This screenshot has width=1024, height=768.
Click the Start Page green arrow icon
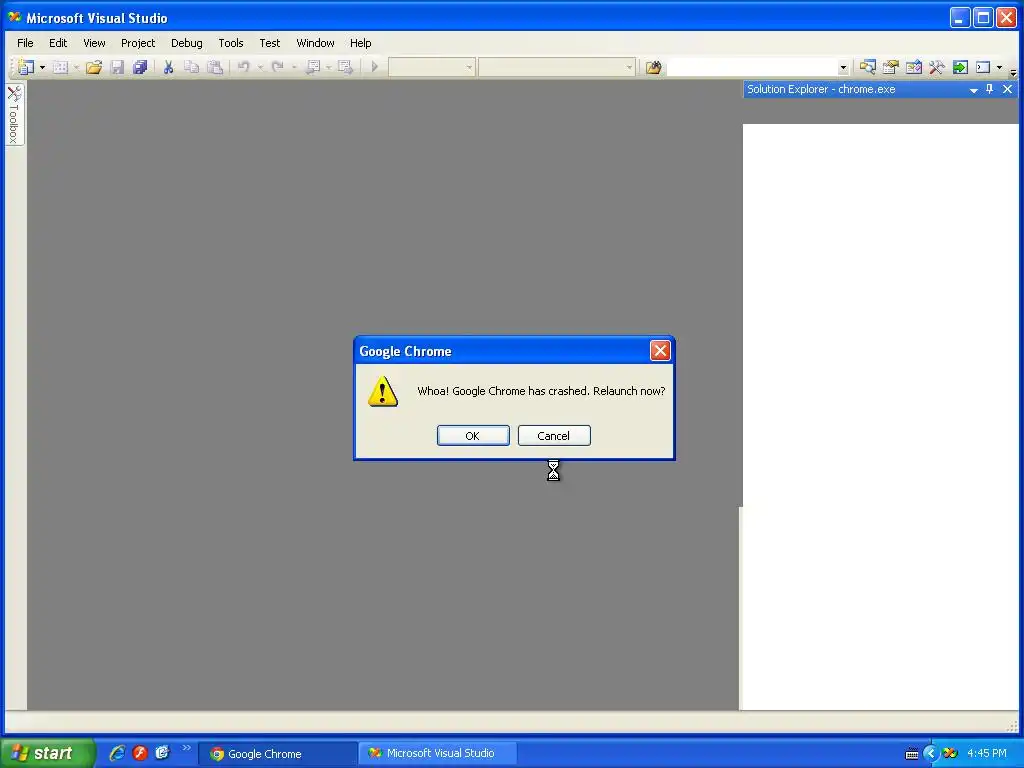(x=960, y=67)
